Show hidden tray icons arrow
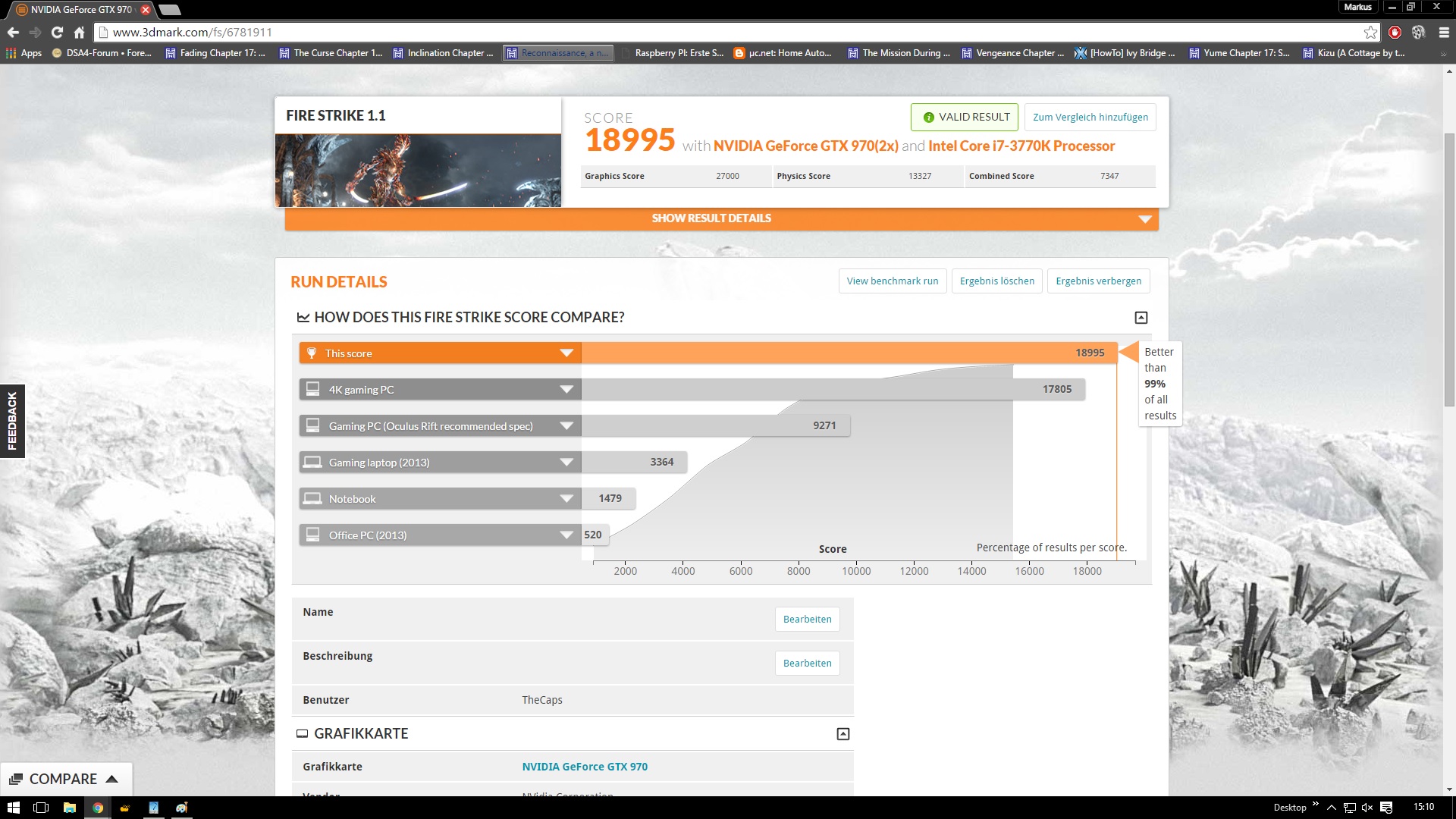 (x=1332, y=808)
